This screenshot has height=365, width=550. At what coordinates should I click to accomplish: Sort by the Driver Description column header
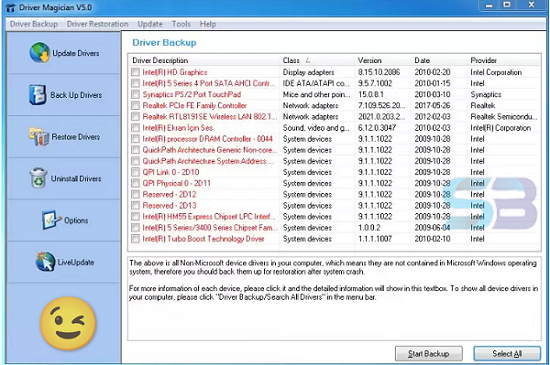pyautogui.click(x=204, y=60)
